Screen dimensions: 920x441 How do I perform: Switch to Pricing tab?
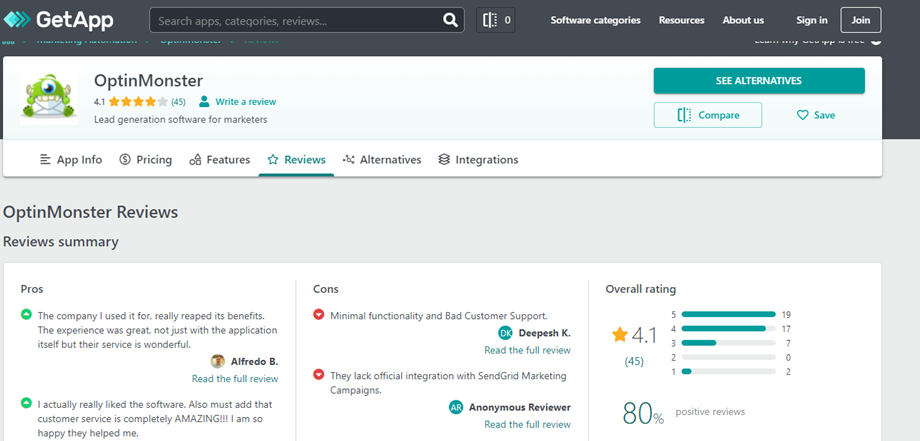(146, 160)
